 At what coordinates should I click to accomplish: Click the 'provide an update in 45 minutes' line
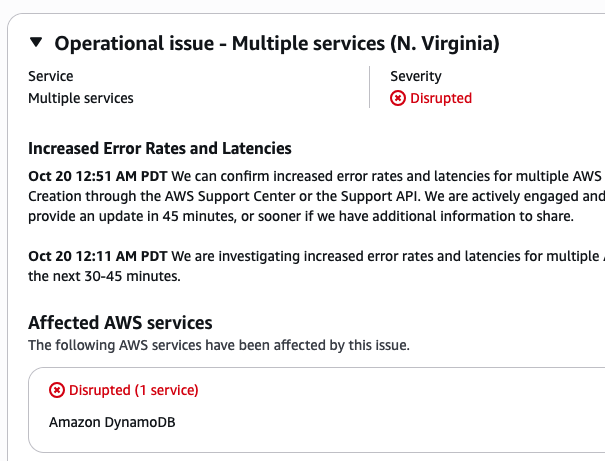tap(150, 216)
